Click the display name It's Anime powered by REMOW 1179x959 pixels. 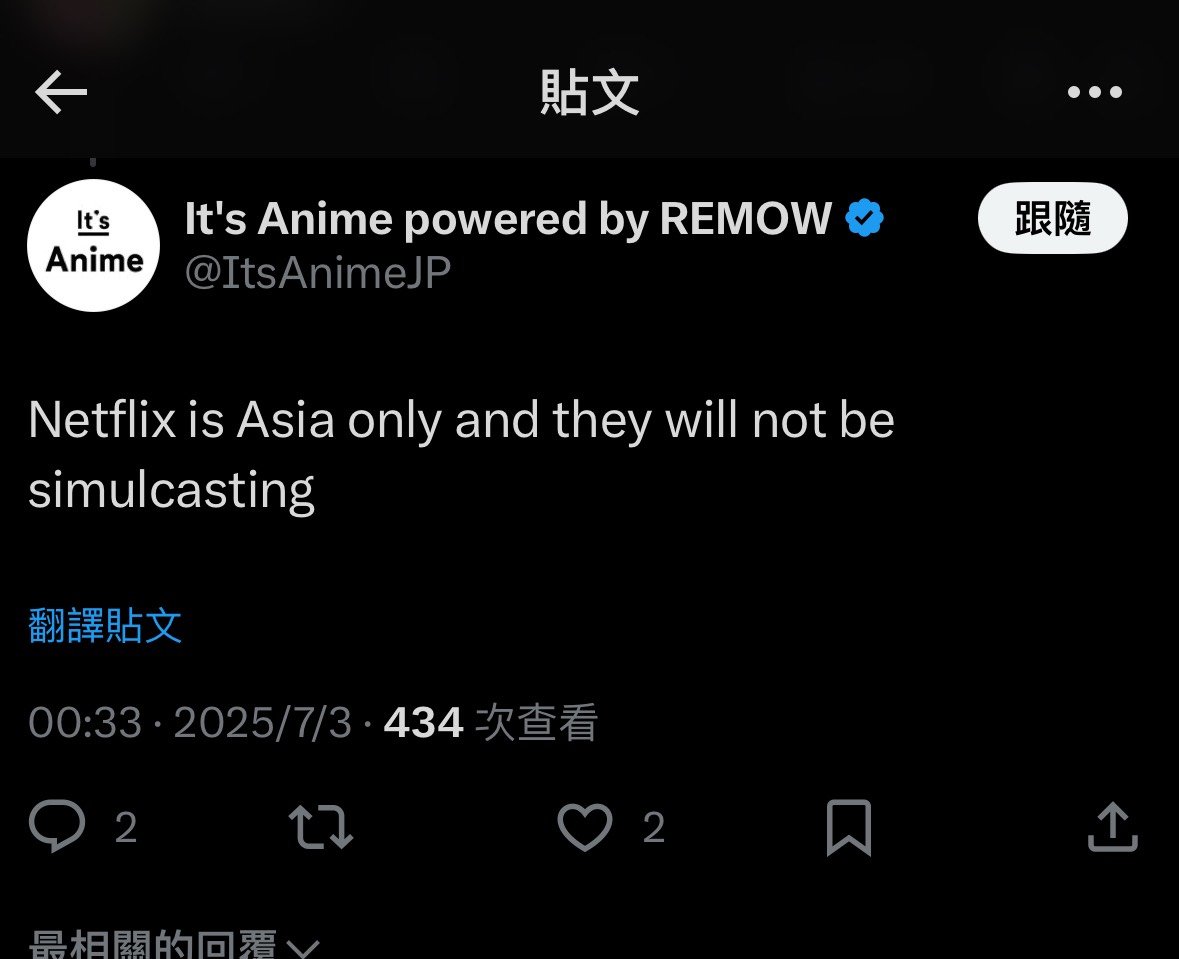click(x=508, y=218)
